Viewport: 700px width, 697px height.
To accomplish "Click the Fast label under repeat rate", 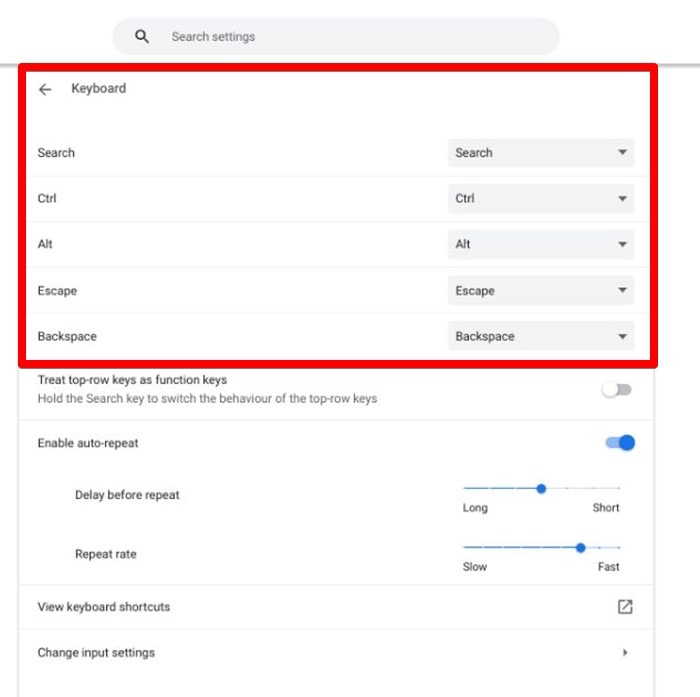I will tap(608, 567).
